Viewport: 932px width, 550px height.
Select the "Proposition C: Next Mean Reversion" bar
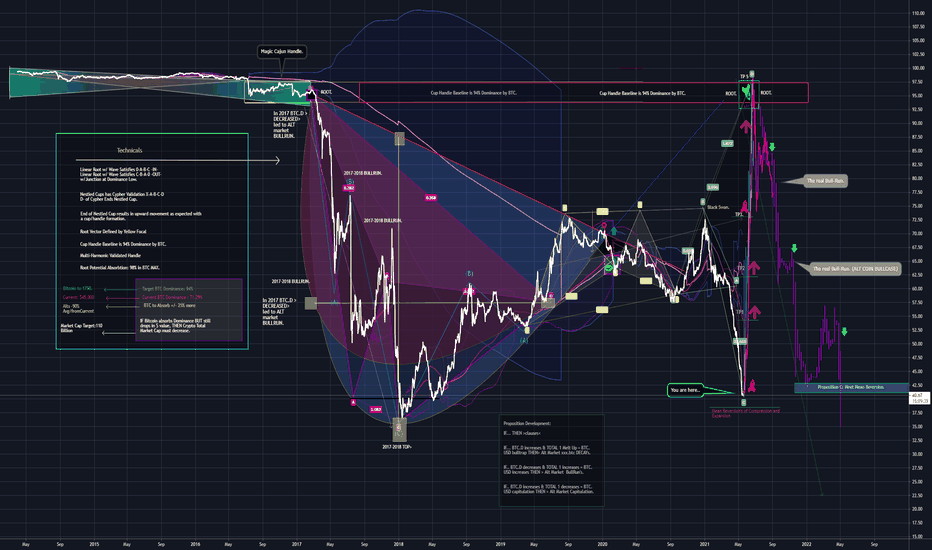[851, 387]
